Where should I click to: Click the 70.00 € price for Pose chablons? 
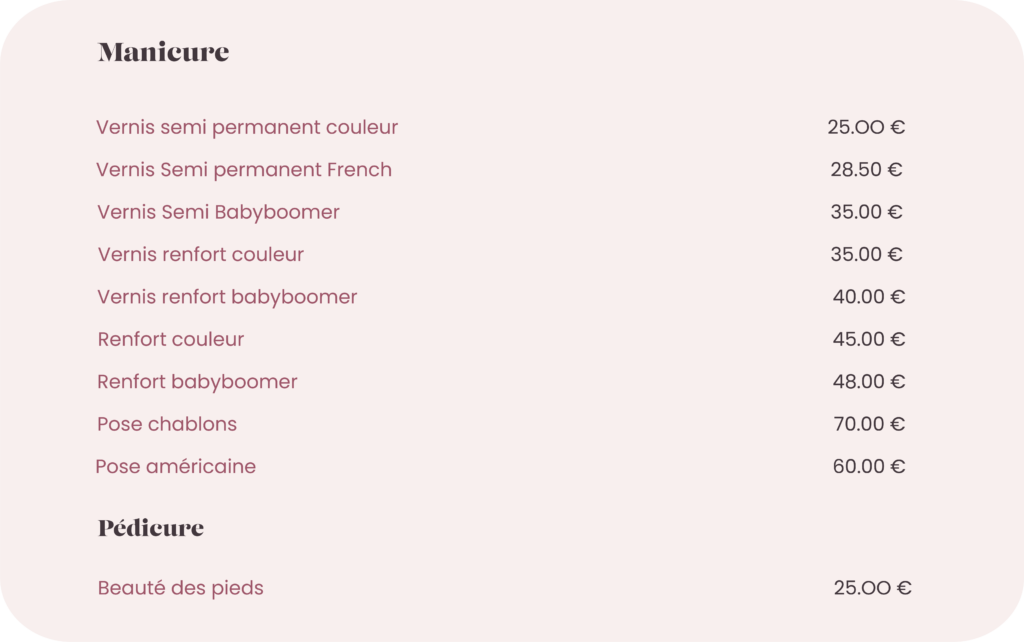click(x=869, y=424)
